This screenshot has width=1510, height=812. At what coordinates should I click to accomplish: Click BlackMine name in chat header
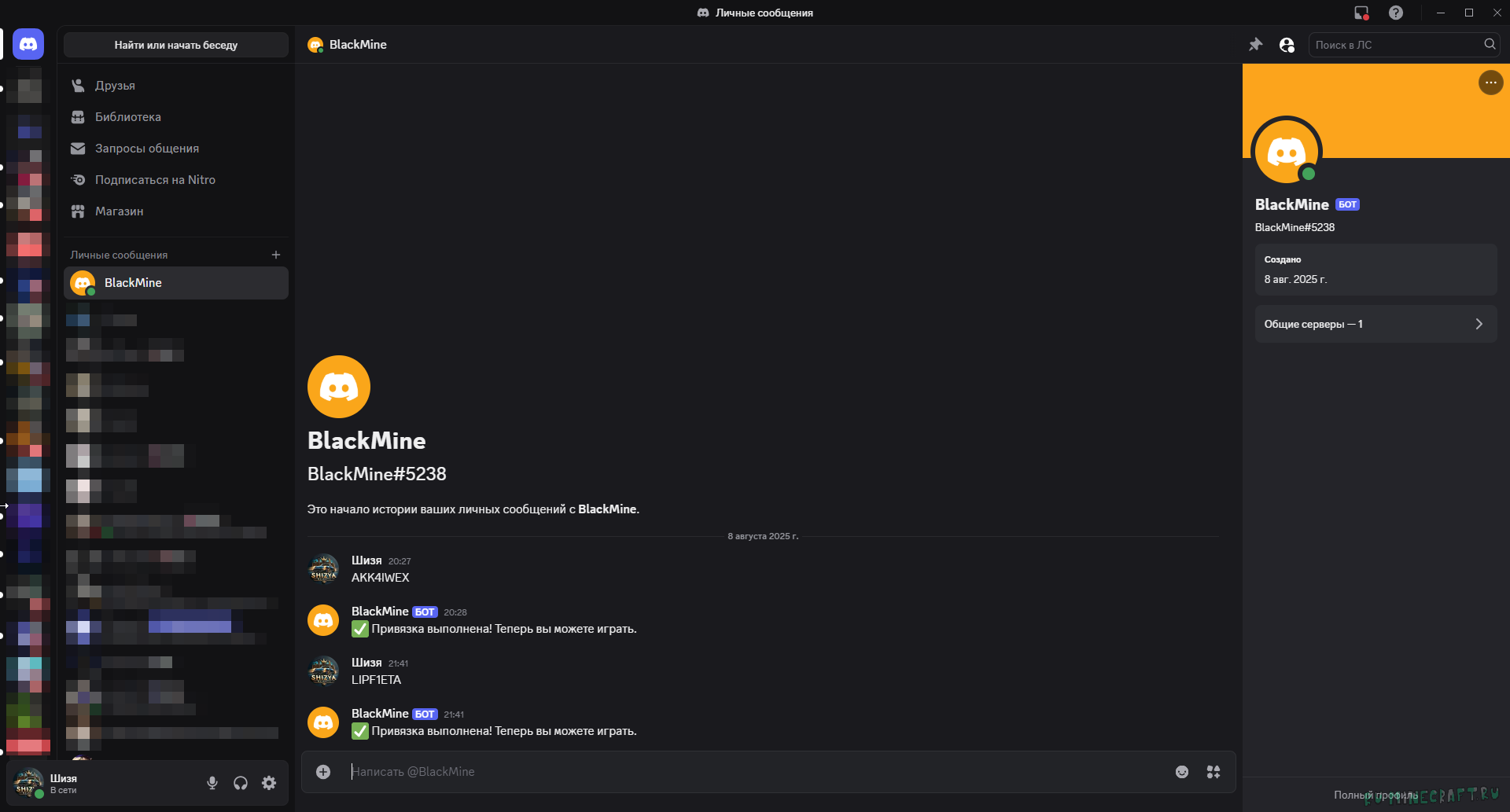358,45
